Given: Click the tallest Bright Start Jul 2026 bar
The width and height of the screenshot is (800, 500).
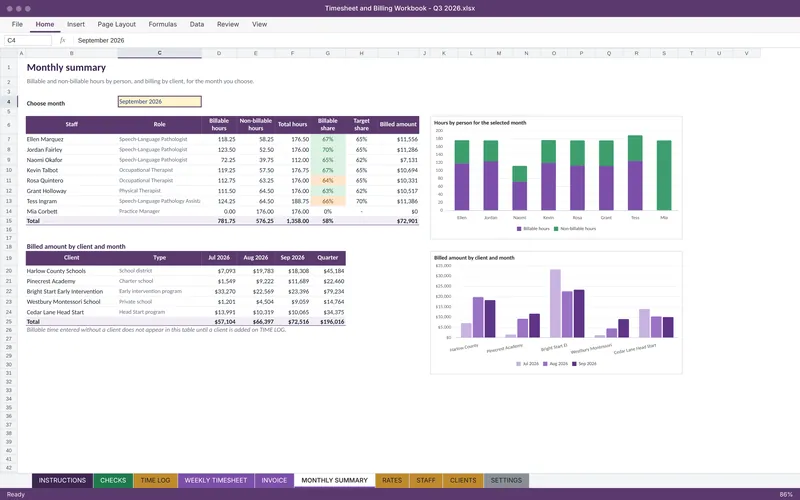Looking at the screenshot, I should tap(555, 303).
